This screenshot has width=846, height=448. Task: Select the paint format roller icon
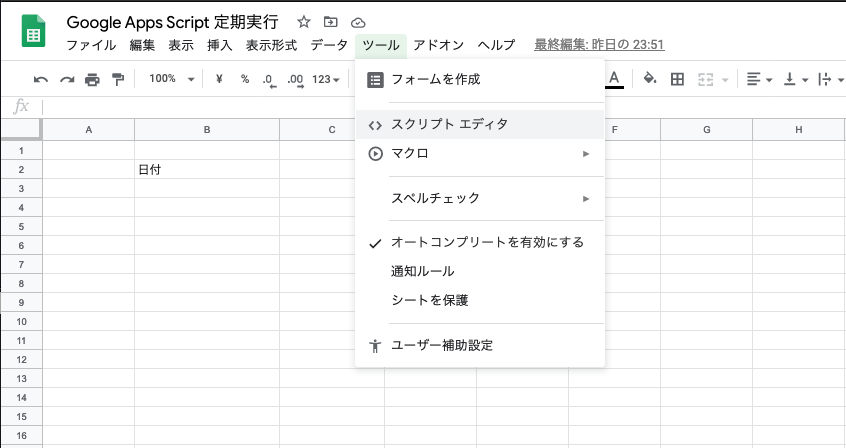(118, 79)
